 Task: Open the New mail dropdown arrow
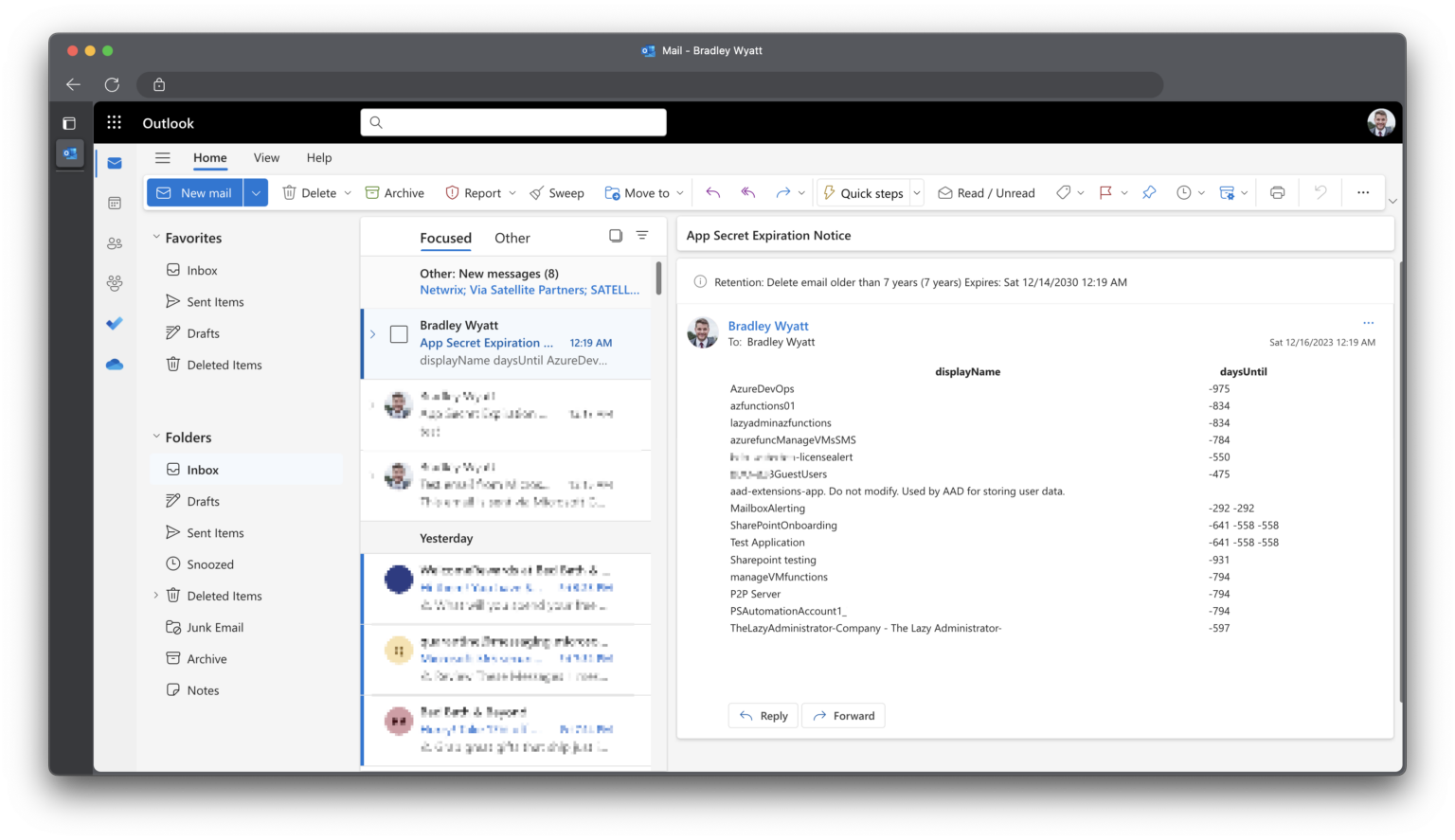tap(256, 192)
